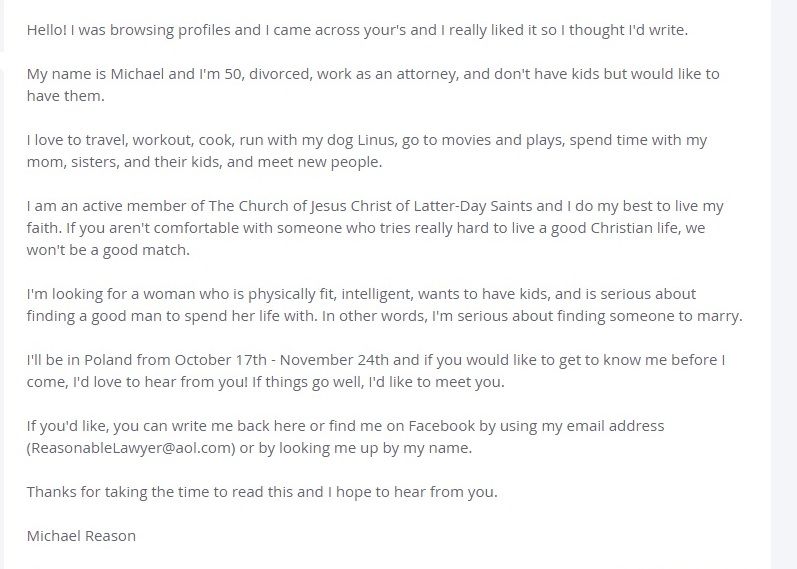Click the line starting Thanks for taking
Viewport: 797px width, 569px height.
tap(262, 492)
